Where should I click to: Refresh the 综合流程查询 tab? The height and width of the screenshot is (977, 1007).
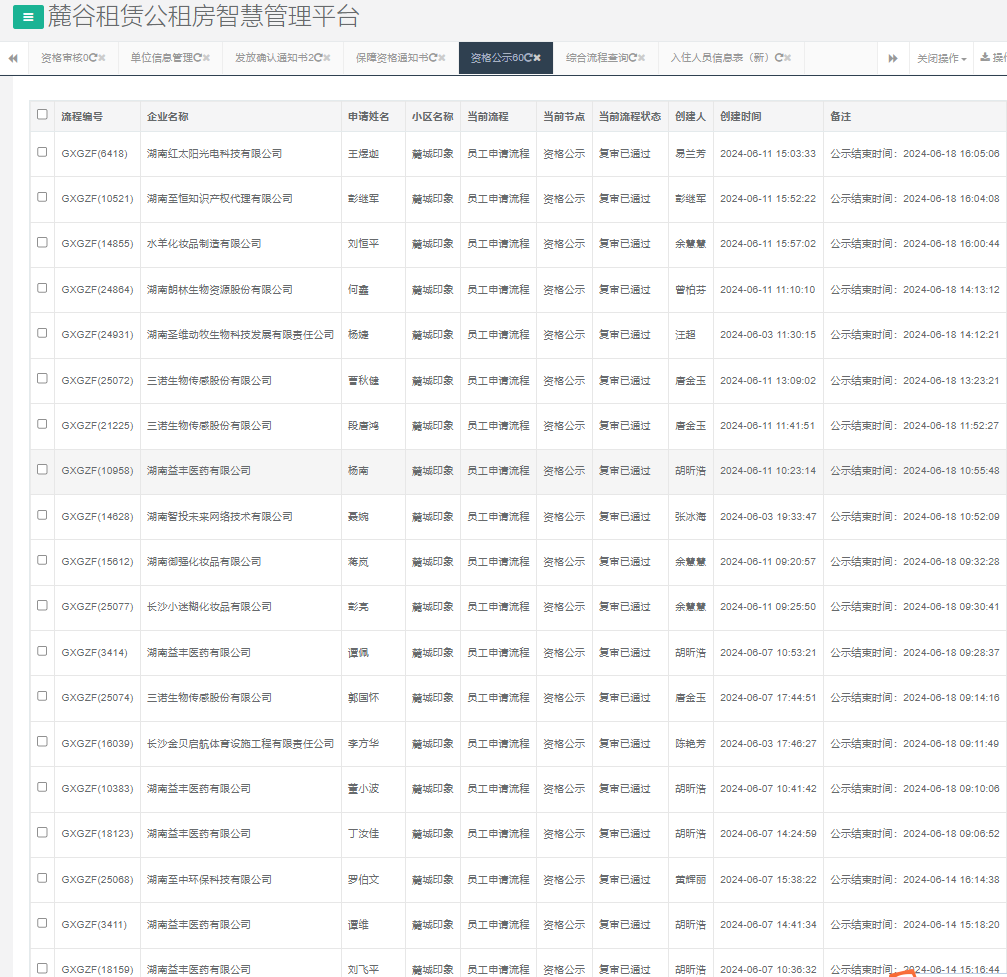[x=633, y=58]
